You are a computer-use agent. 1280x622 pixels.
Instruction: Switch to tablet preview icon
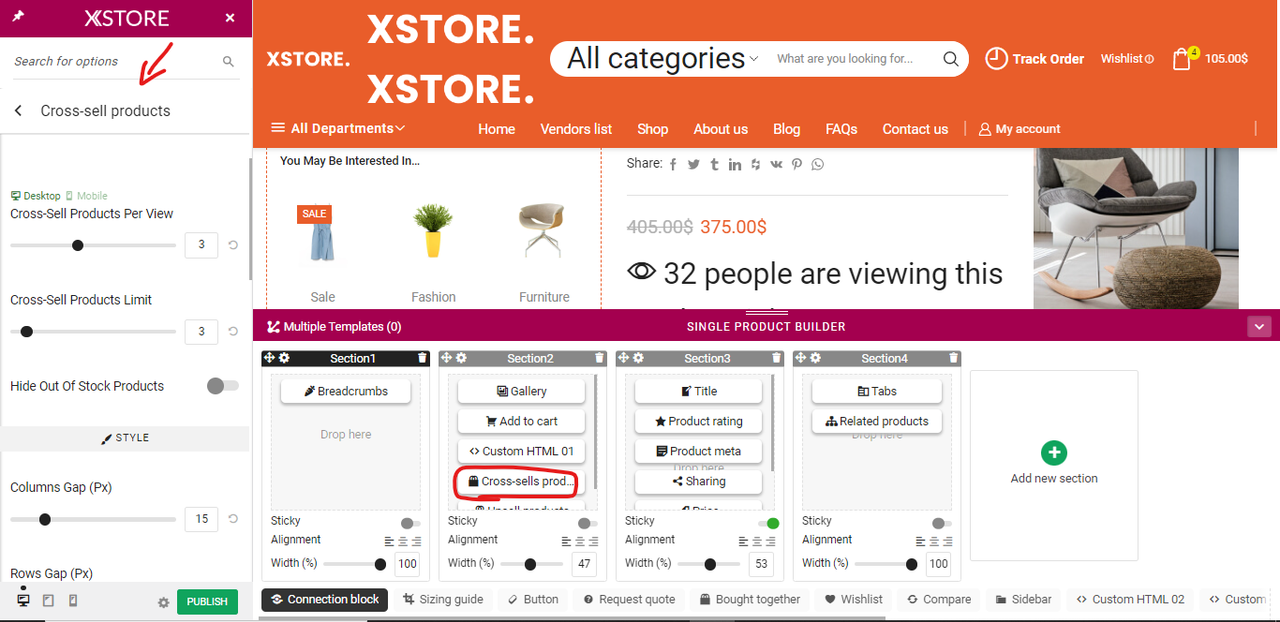[x=48, y=601]
